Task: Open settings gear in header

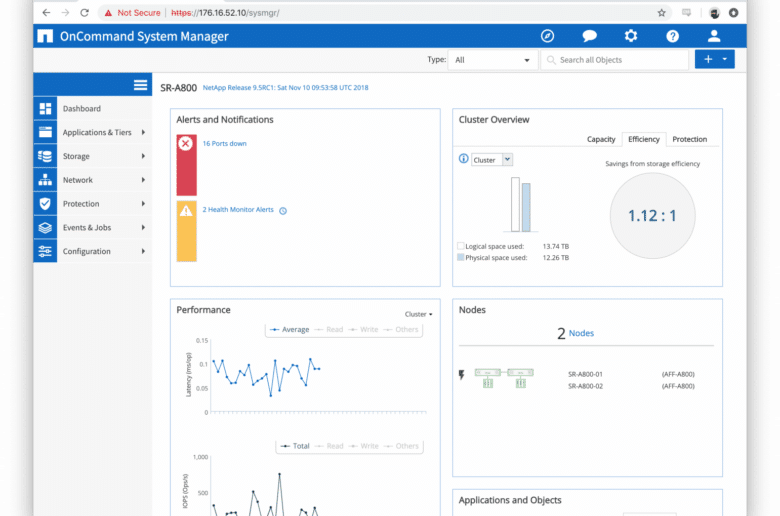Action: pyautogui.click(x=631, y=36)
